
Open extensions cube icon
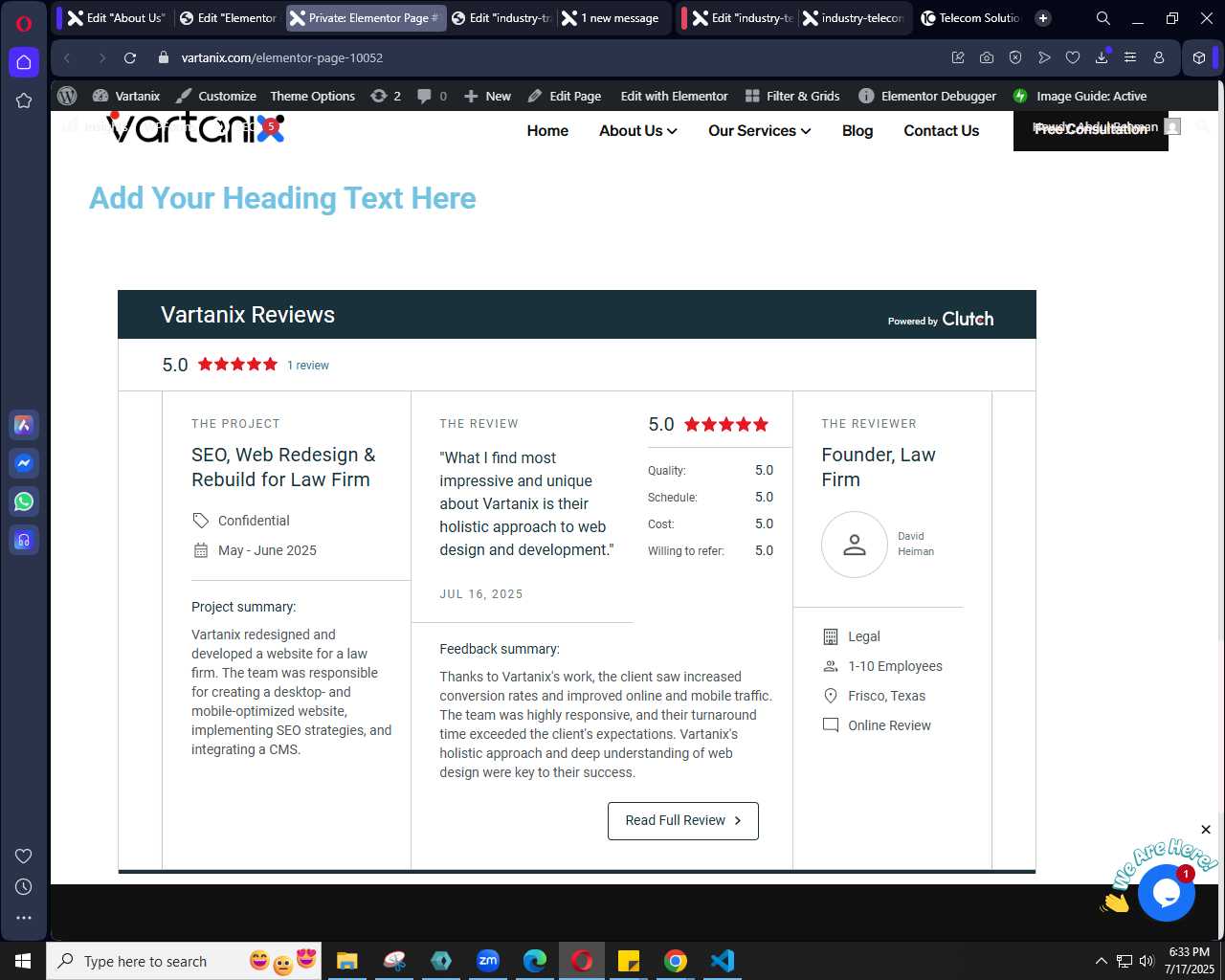[x=1199, y=57]
